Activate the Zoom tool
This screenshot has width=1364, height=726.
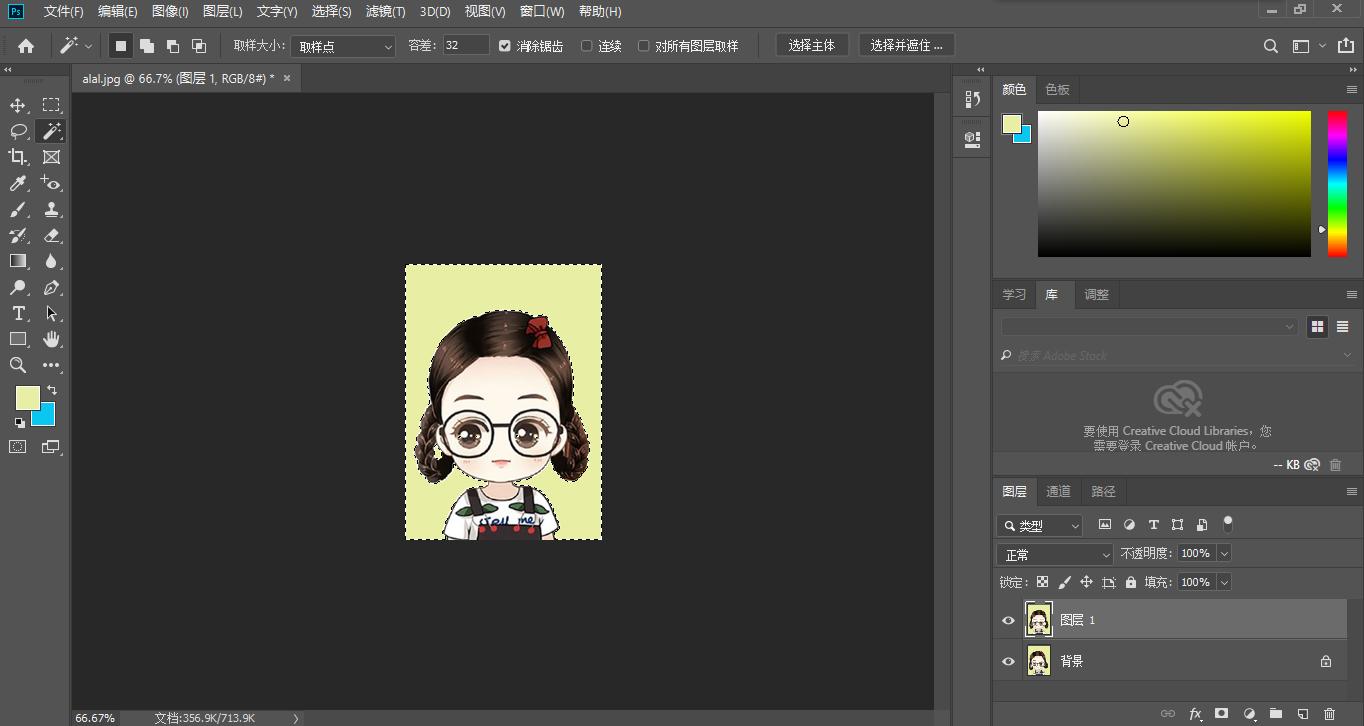point(17,365)
